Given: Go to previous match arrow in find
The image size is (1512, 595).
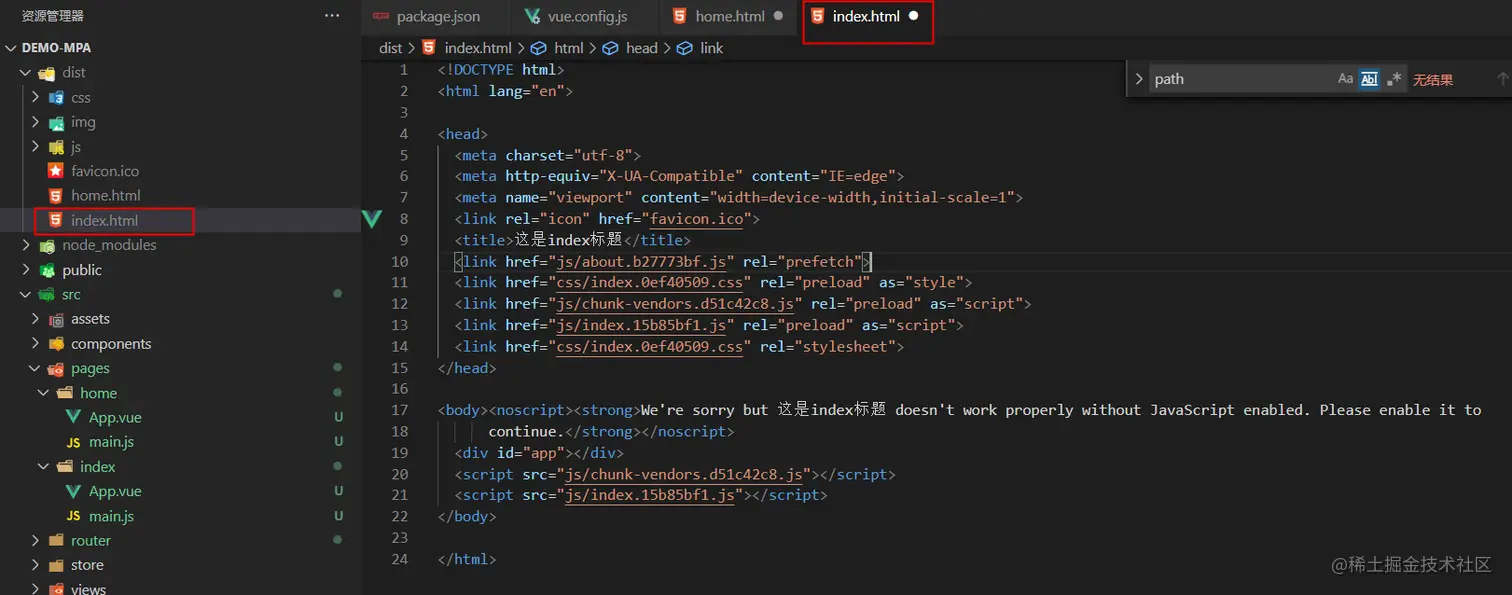Looking at the screenshot, I should coord(1502,79).
